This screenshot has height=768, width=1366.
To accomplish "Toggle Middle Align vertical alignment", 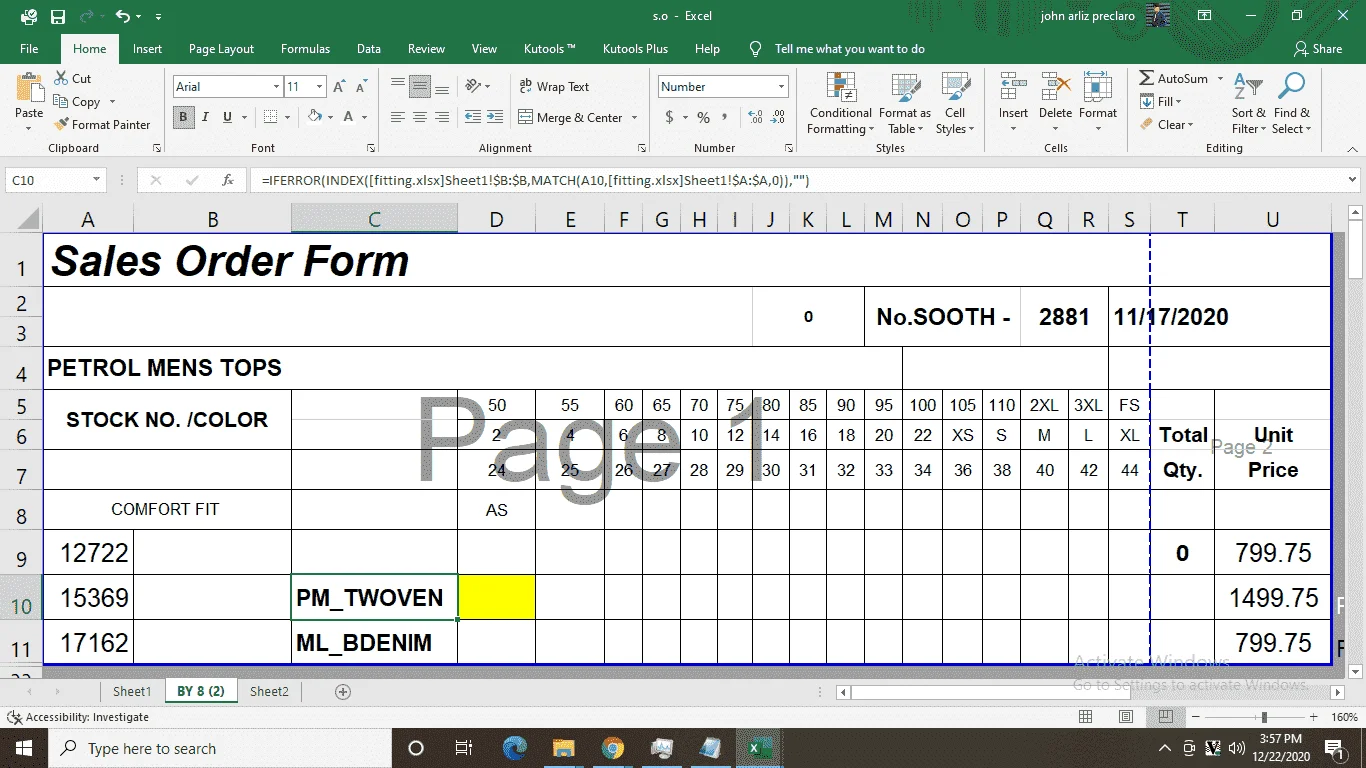I will [420, 87].
